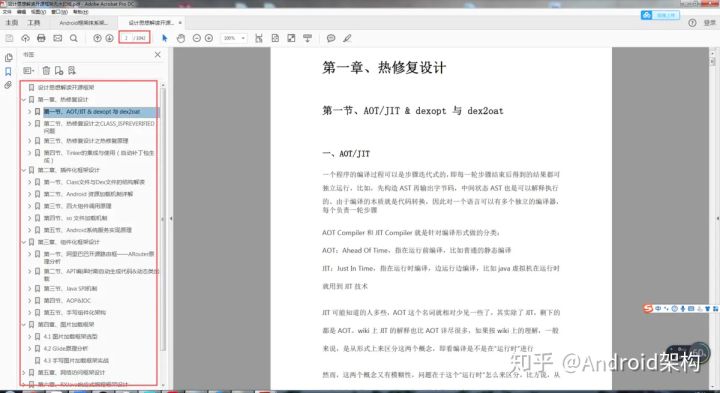Image resolution: width=720 pixels, height=393 pixels.
Task: Open the find text magnifier icon
Action: click(73, 39)
